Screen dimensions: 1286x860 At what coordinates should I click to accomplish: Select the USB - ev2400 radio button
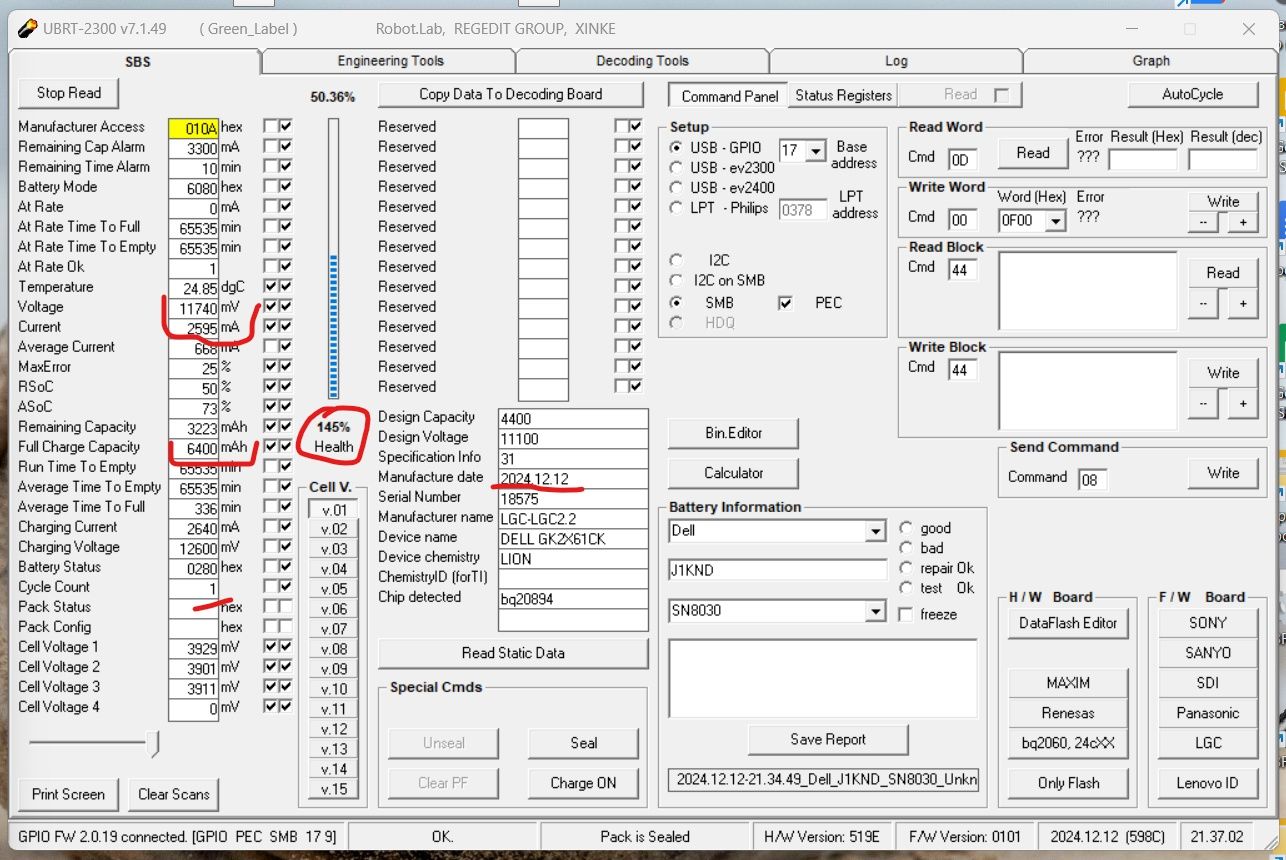677,188
